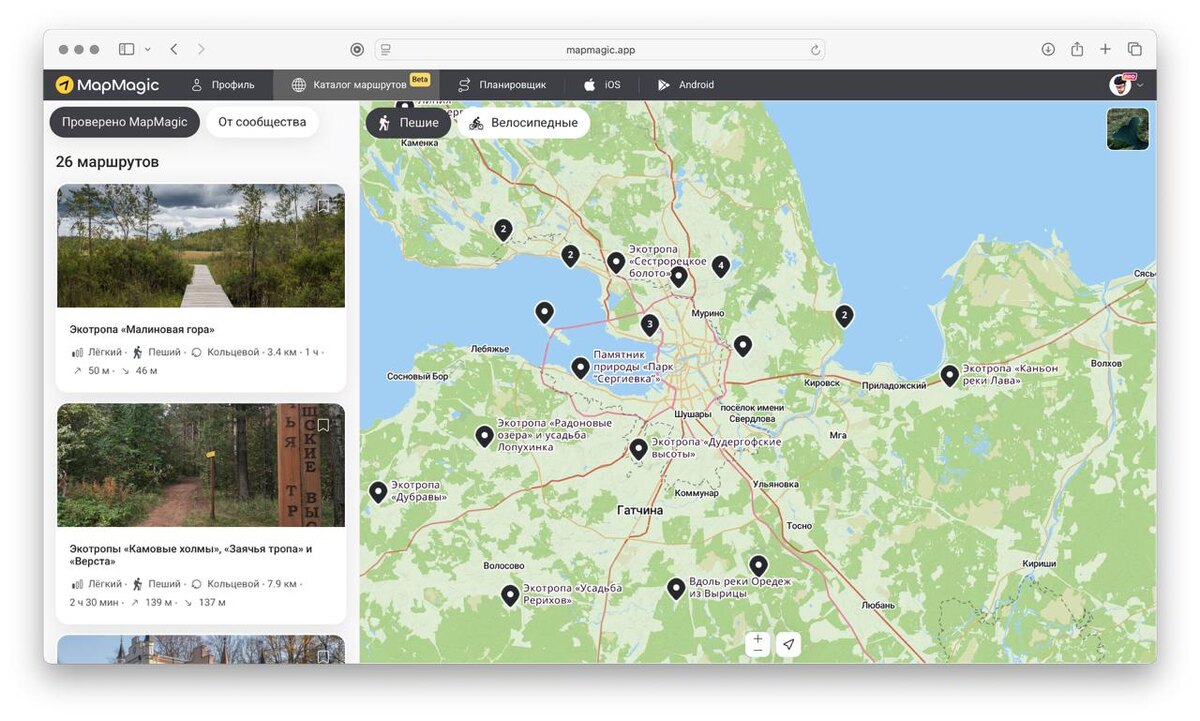Open the 2-route cluster east of Мурино
Image resolution: width=1200 pixels, height=721 pixels.
tap(844, 316)
